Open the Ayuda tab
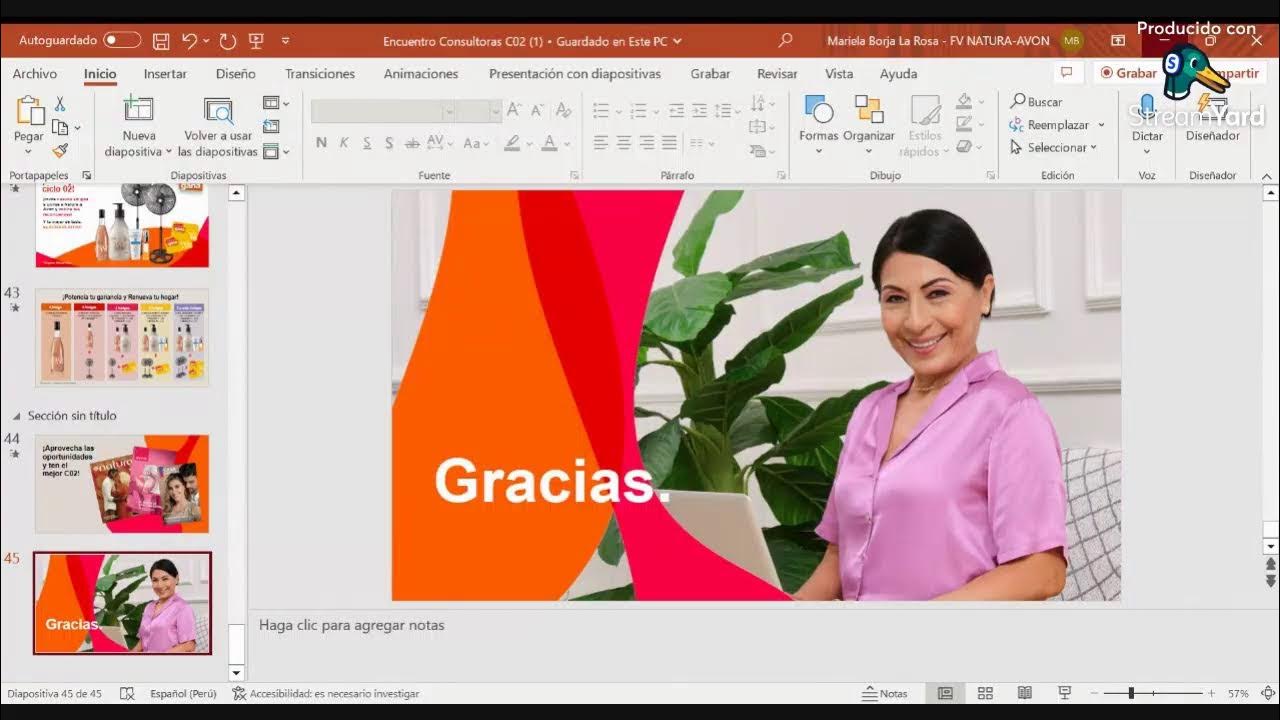1280x720 pixels. [x=898, y=74]
